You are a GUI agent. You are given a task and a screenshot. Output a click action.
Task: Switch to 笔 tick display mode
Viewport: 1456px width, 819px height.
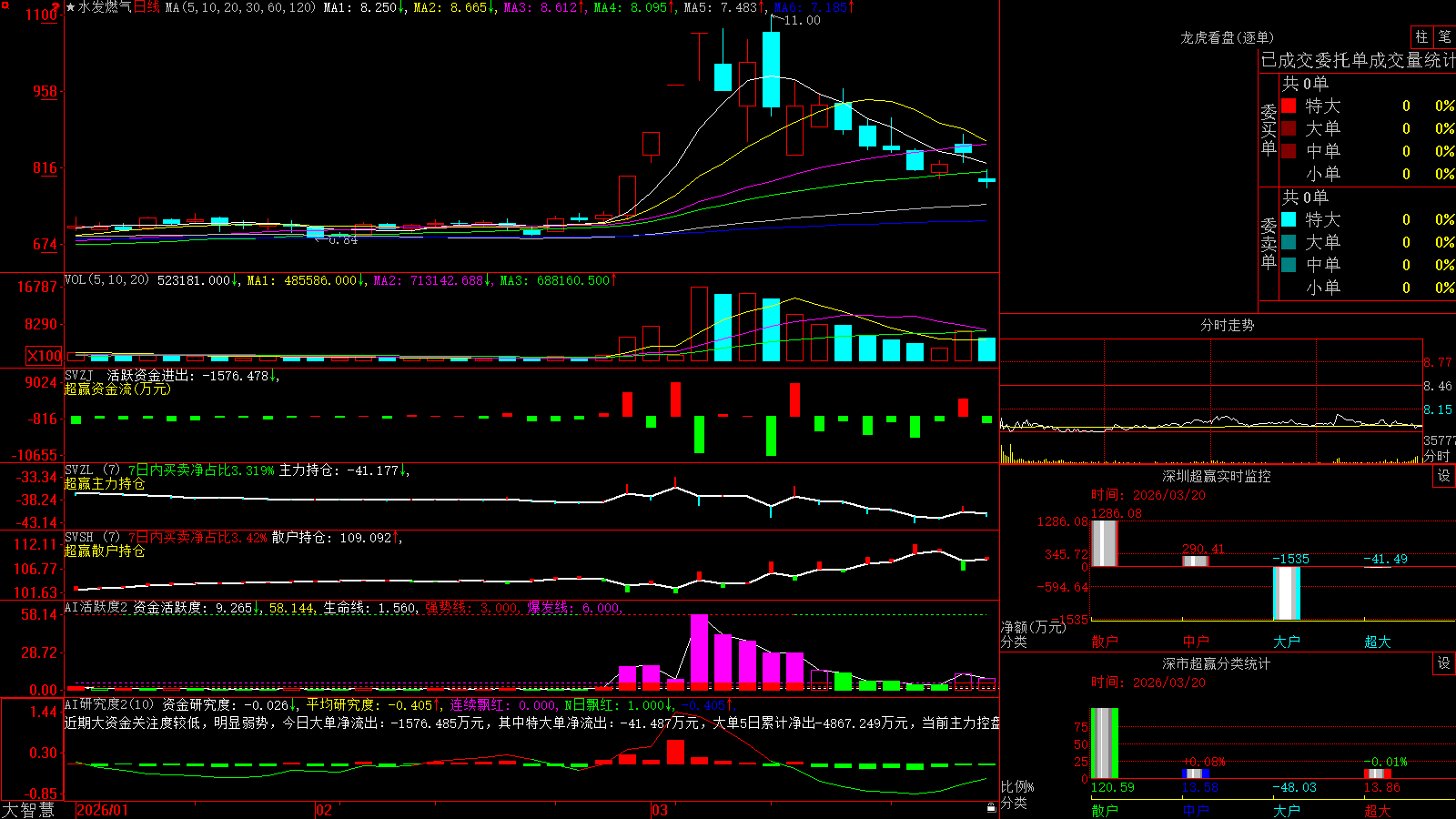(1445, 36)
